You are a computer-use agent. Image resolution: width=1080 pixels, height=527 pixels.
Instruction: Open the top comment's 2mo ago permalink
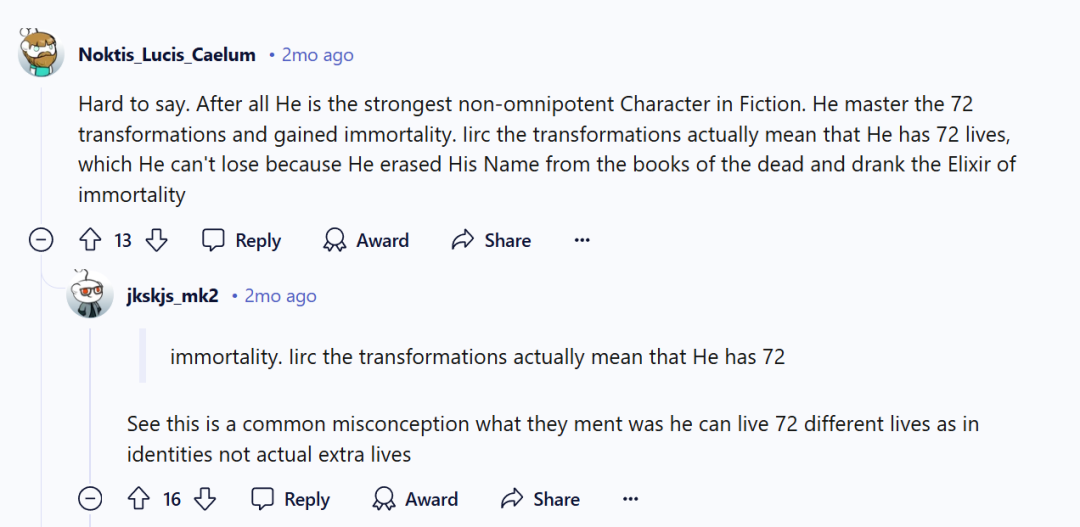click(317, 55)
